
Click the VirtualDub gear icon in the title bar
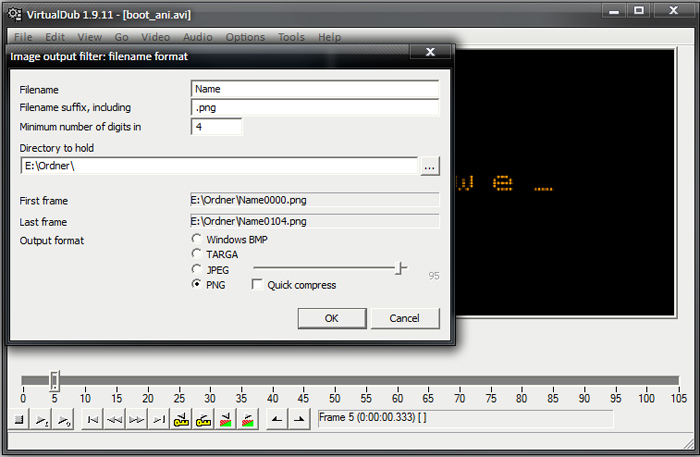(x=15, y=14)
